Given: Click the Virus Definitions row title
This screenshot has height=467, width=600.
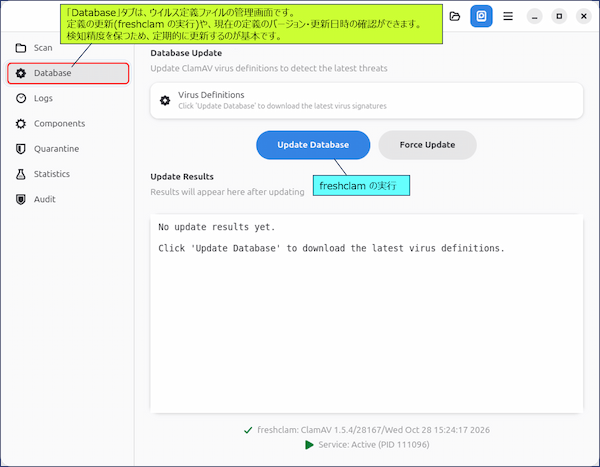Looking at the screenshot, I should (211, 95).
